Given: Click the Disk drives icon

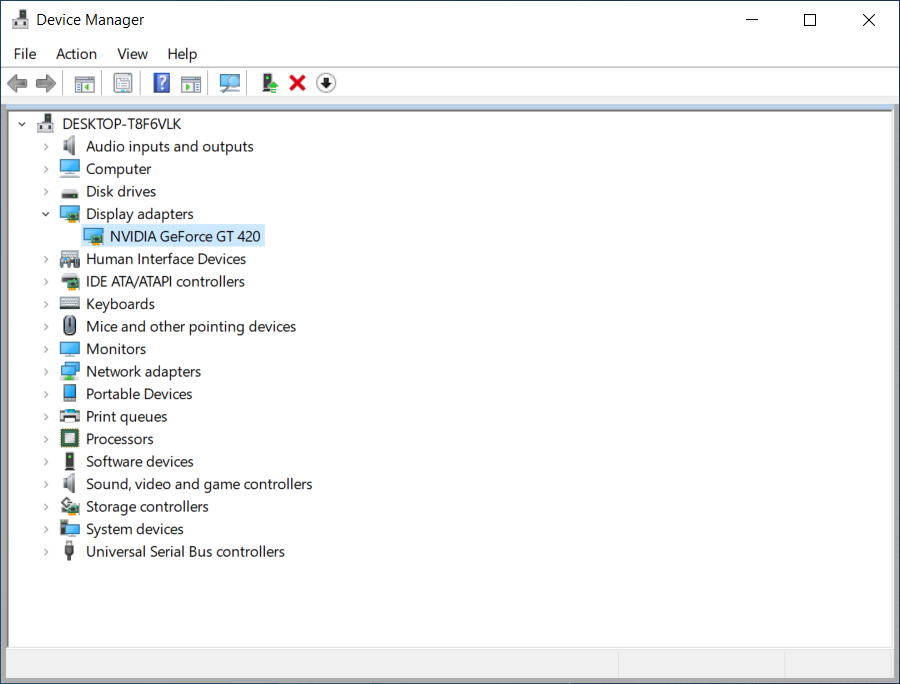Looking at the screenshot, I should point(69,192).
